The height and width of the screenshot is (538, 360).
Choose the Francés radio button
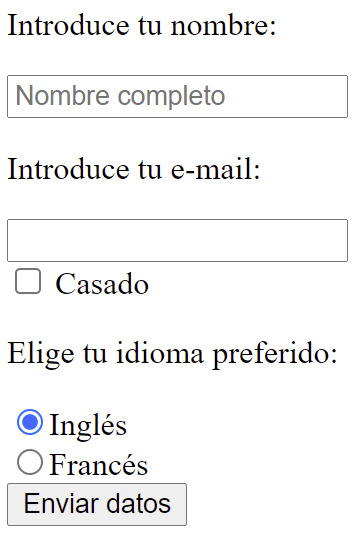coord(30,462)
